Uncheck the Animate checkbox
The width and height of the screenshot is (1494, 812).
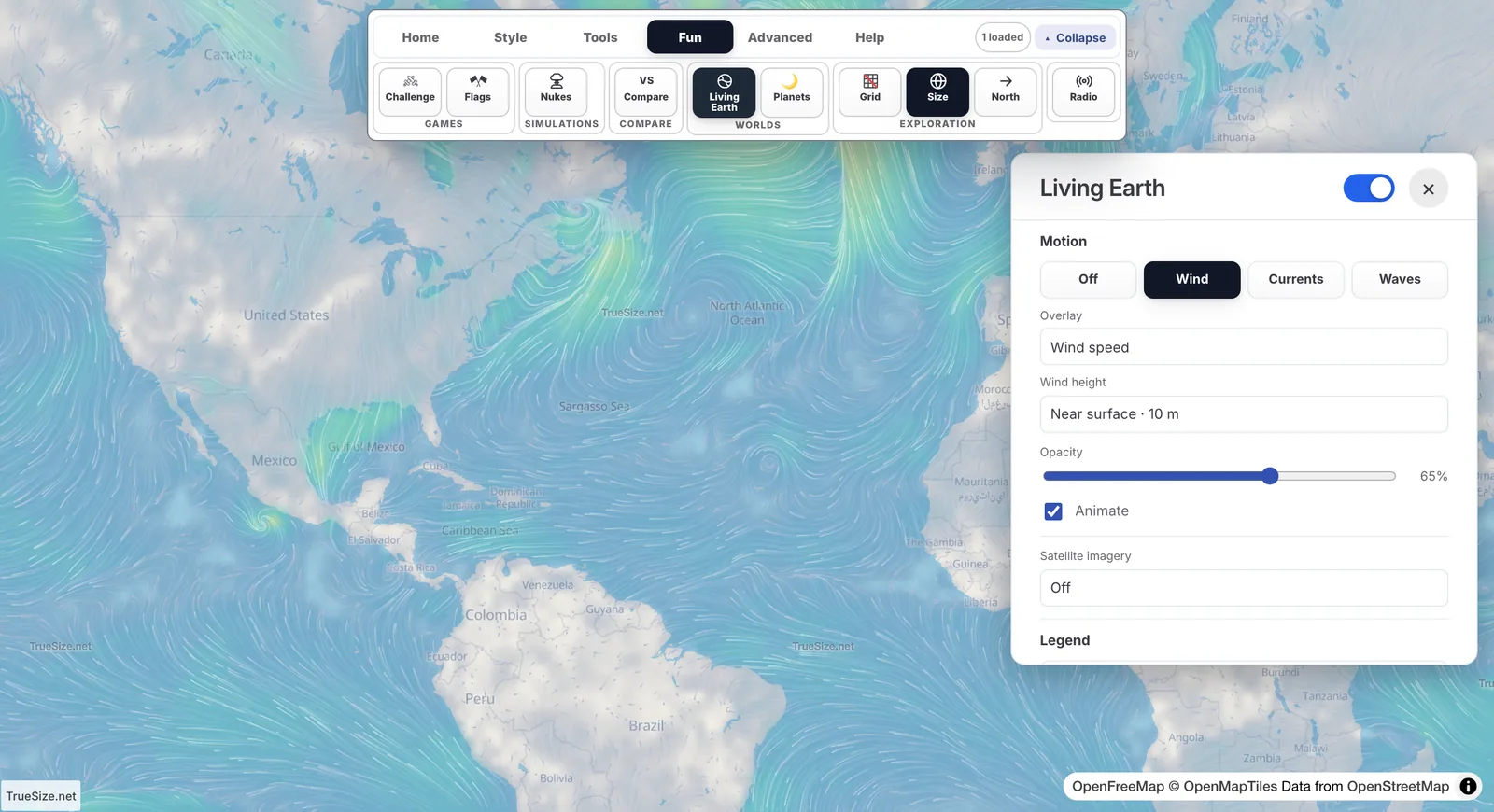tap(1053, 511)
